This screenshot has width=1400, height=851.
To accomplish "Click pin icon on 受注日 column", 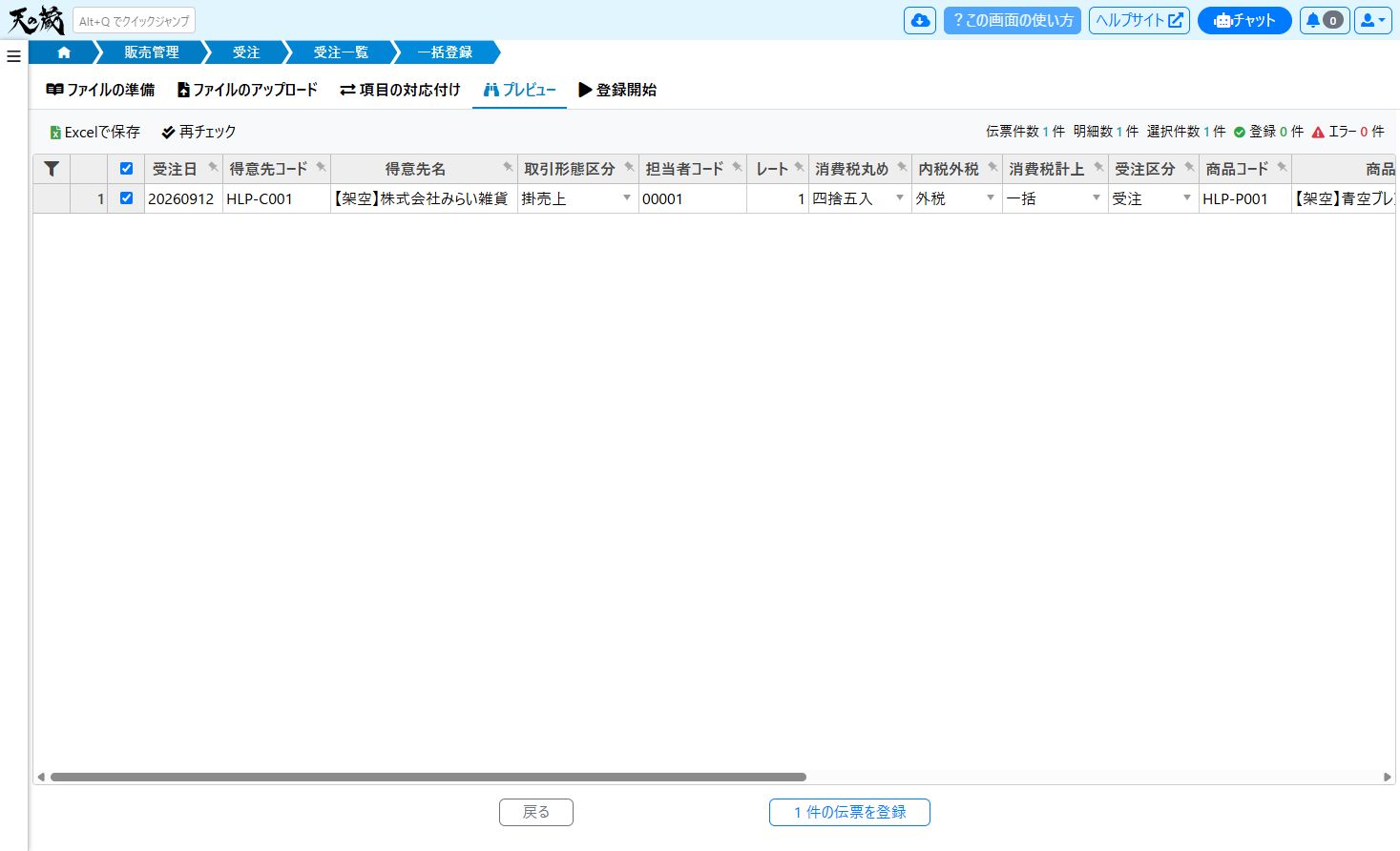I will [x=213, y=167].
